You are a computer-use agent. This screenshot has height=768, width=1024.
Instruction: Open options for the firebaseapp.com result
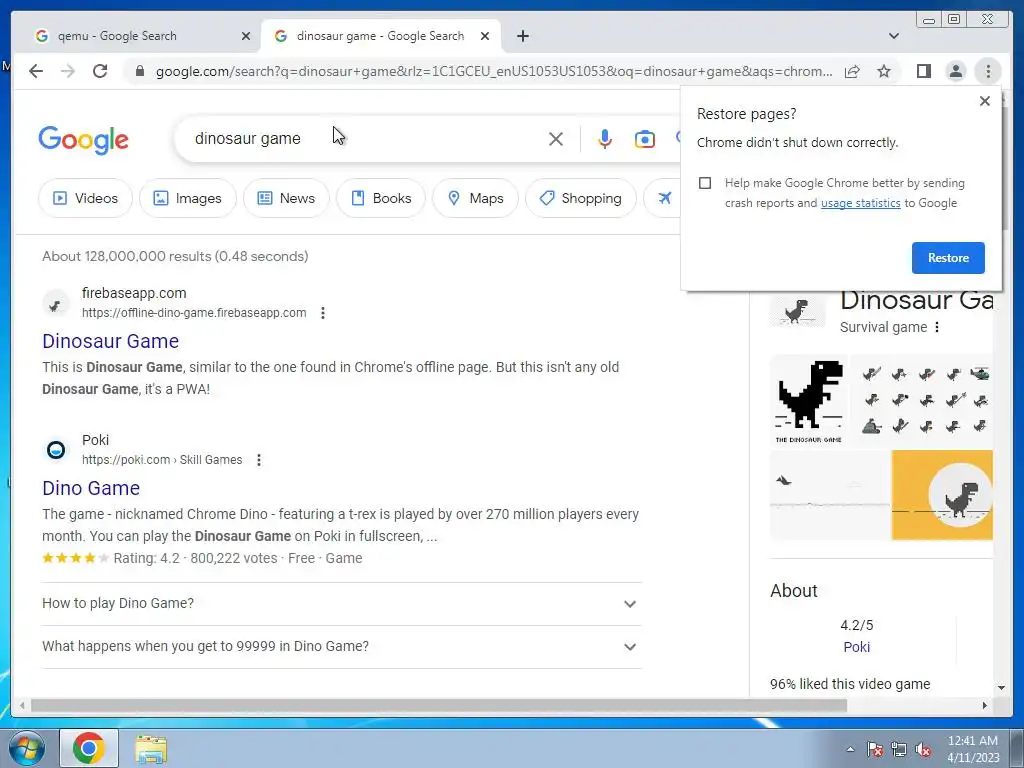(323, 313)
